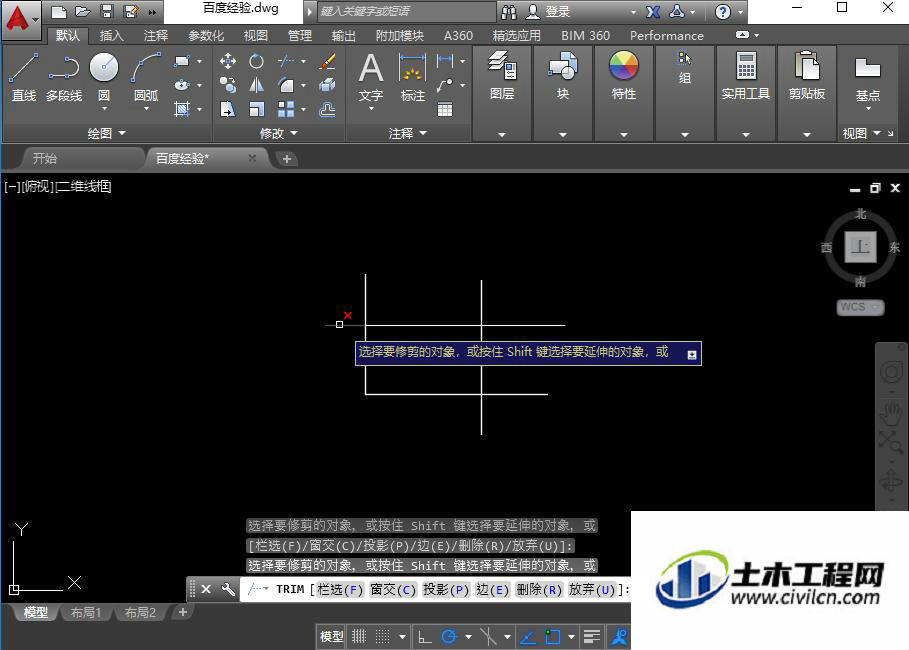The height and width of the screenshot is (650, 909).
Task: Choose the 投影(P) command option
Action: pos(446,590)
